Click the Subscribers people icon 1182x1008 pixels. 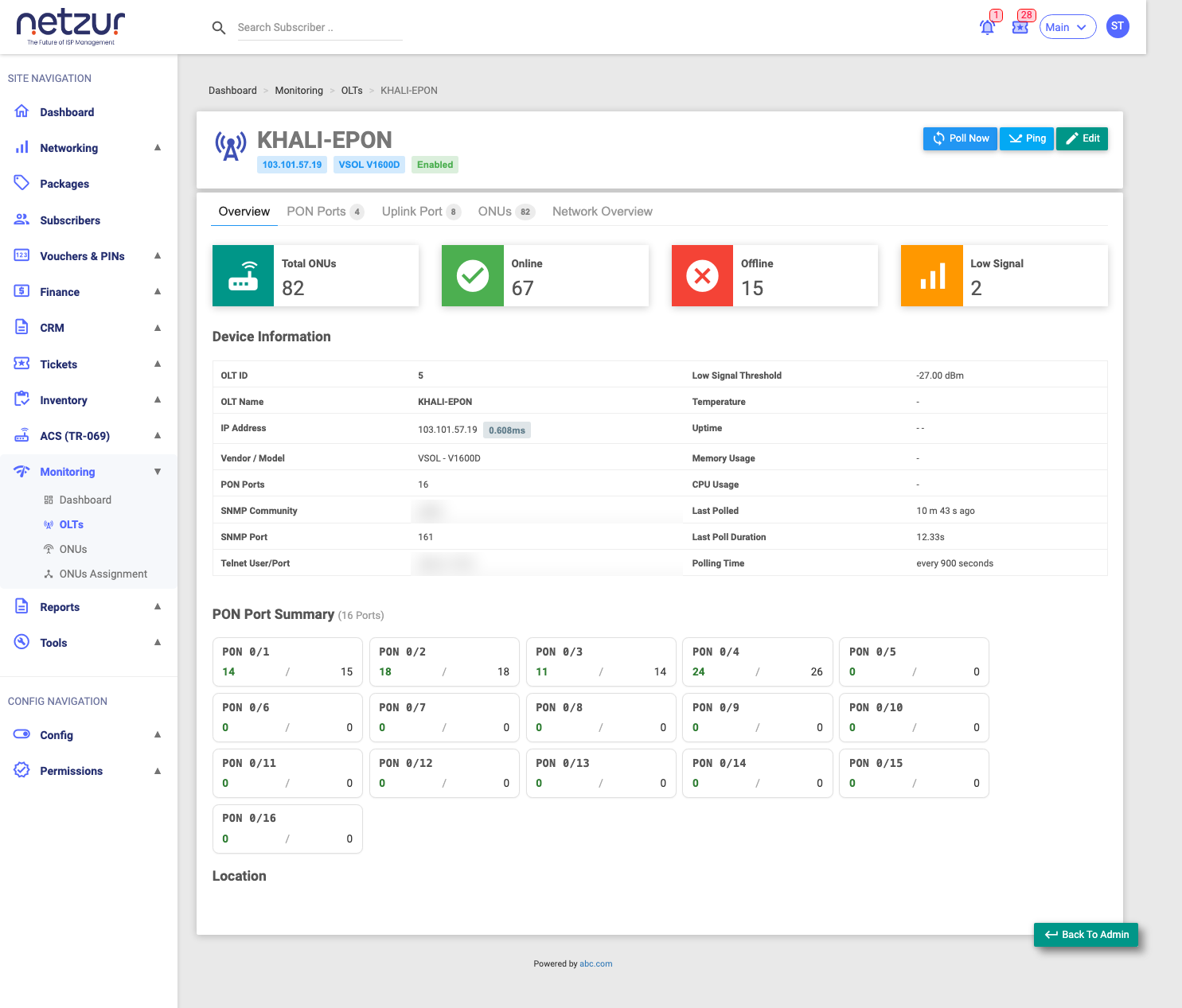22,220
